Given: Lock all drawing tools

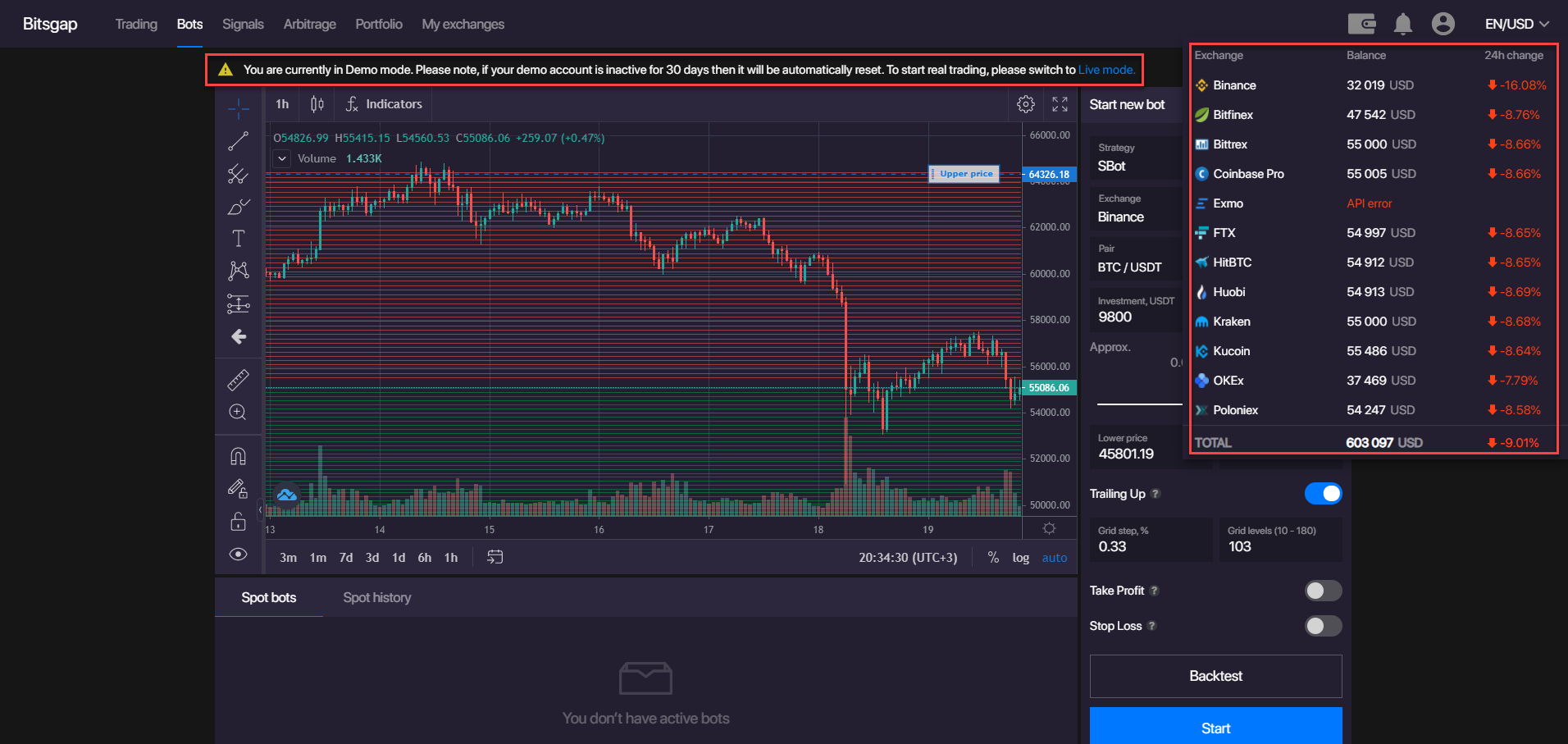Looking at the screenshot, I should 239,522.
